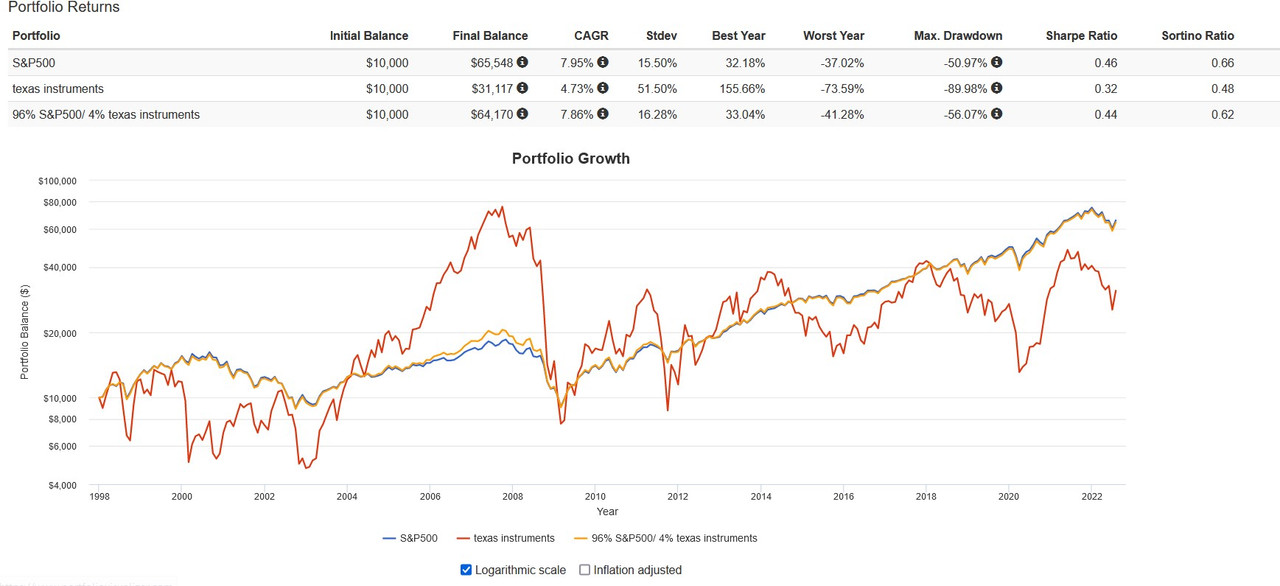Click info icon beside 7.86% CAGR
This screenshot has height=586, width=1280.
click(603, 114)
